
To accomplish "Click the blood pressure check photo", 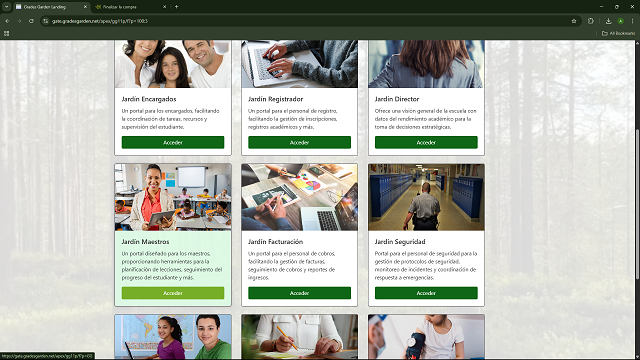I will (426, 337).
